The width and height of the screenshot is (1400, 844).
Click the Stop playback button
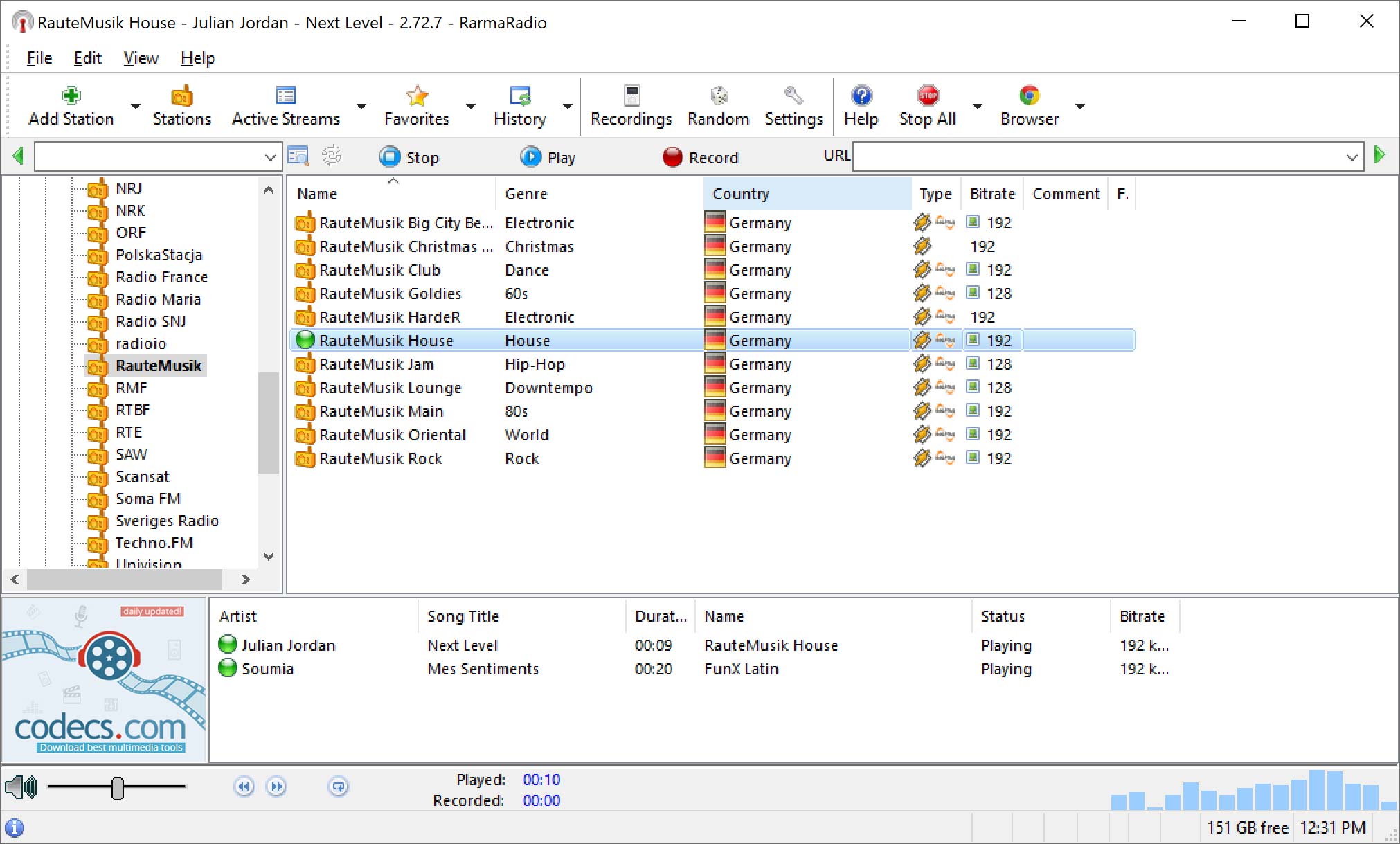pos(409,157)
